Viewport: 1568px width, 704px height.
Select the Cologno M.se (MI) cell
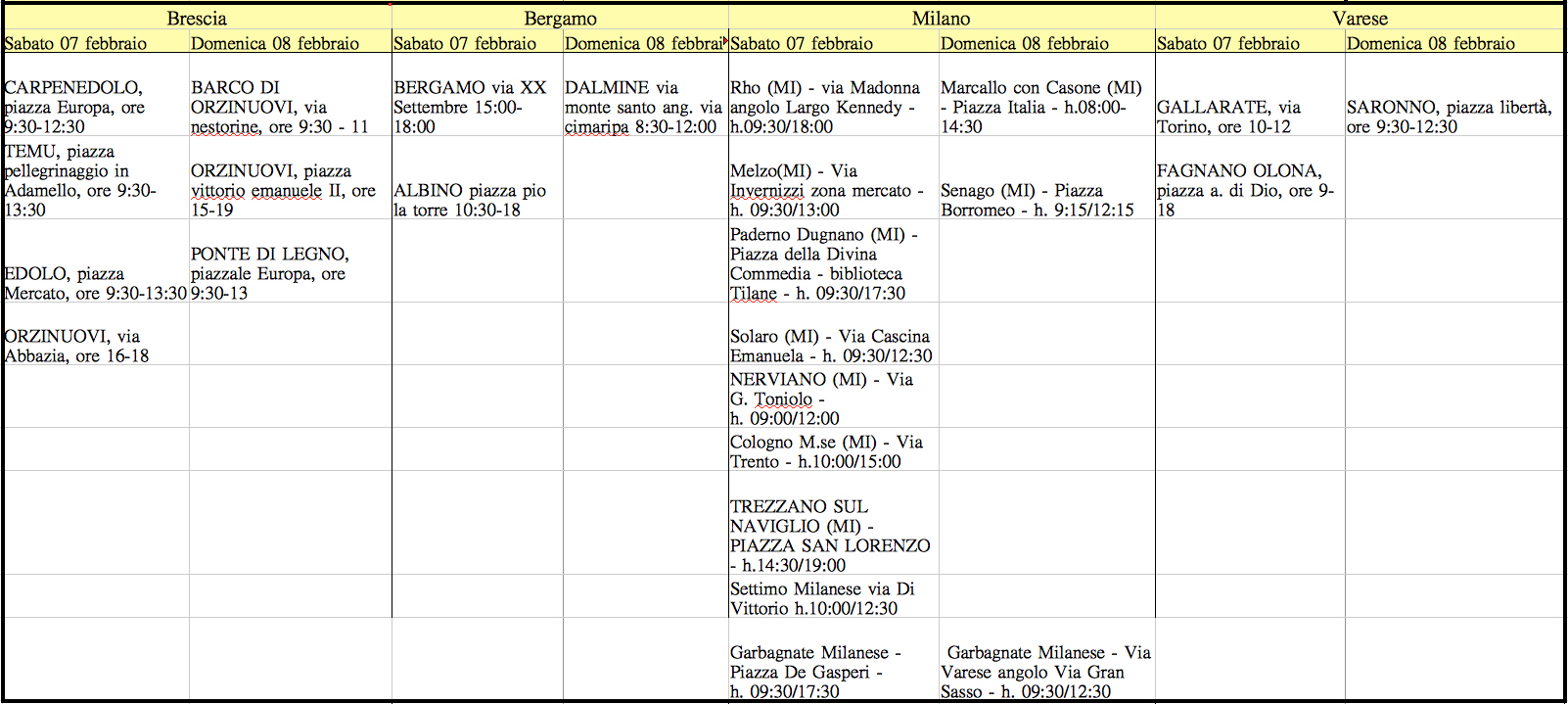834,449
